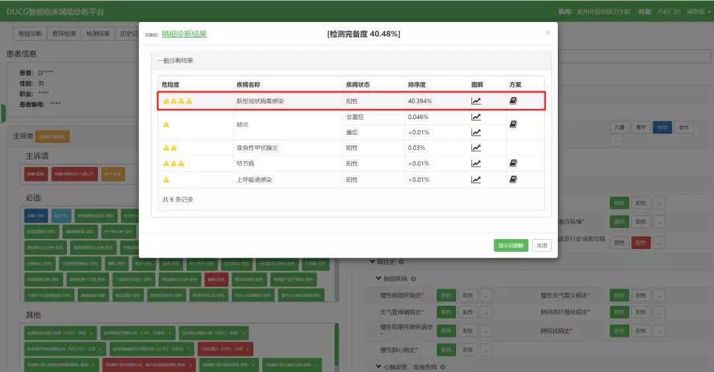
Task: Open user dropdown at header far right
Action: [x=698, y=11]
